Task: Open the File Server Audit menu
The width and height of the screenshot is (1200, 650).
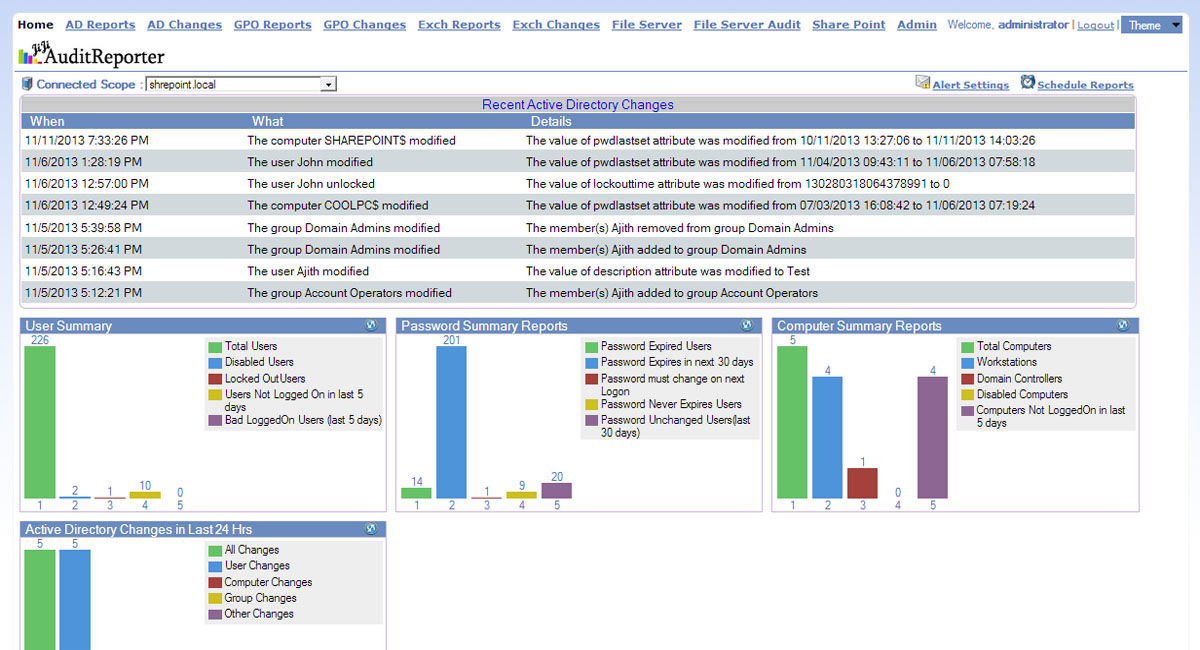Action: tap(747, 25)
